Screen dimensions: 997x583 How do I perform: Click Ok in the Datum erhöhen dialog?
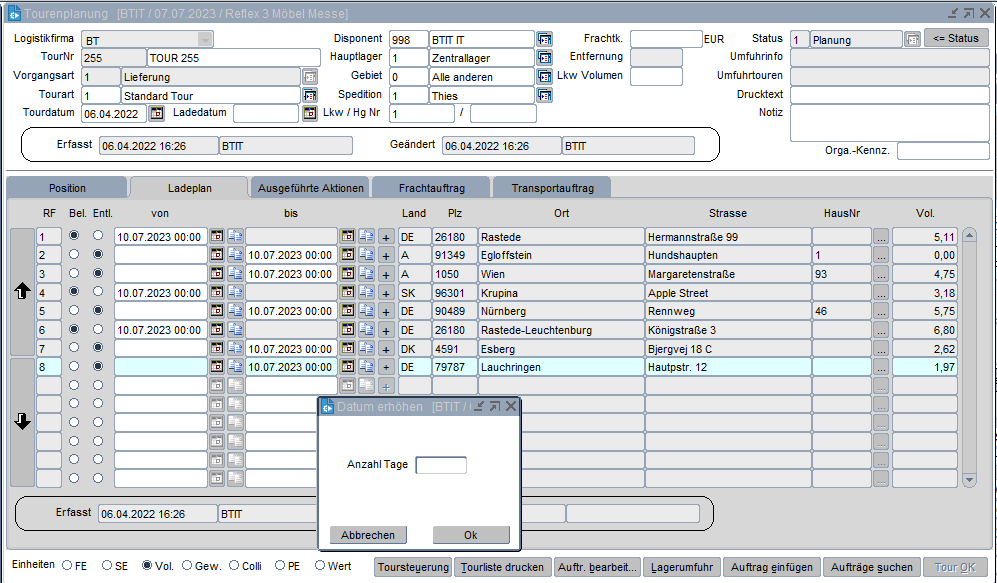(471, 535)
